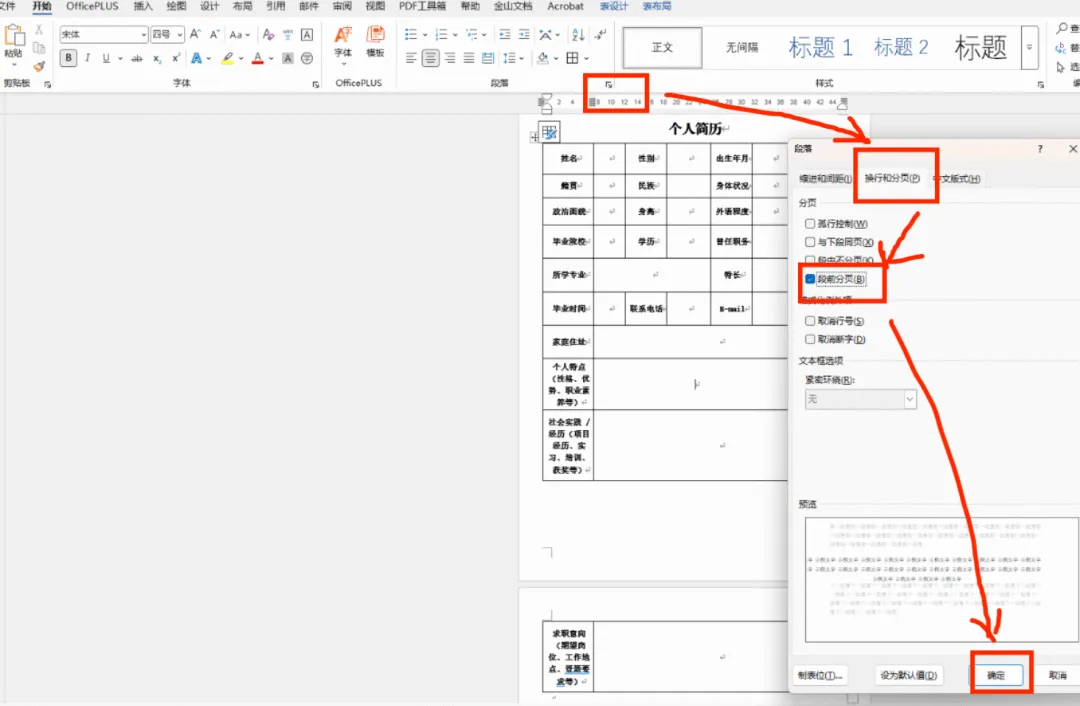Image resolution: width=1080 pixels, height=706 pixels.
Task: Click the Copy icon in clipboard group
Action: tap(39, 48)
